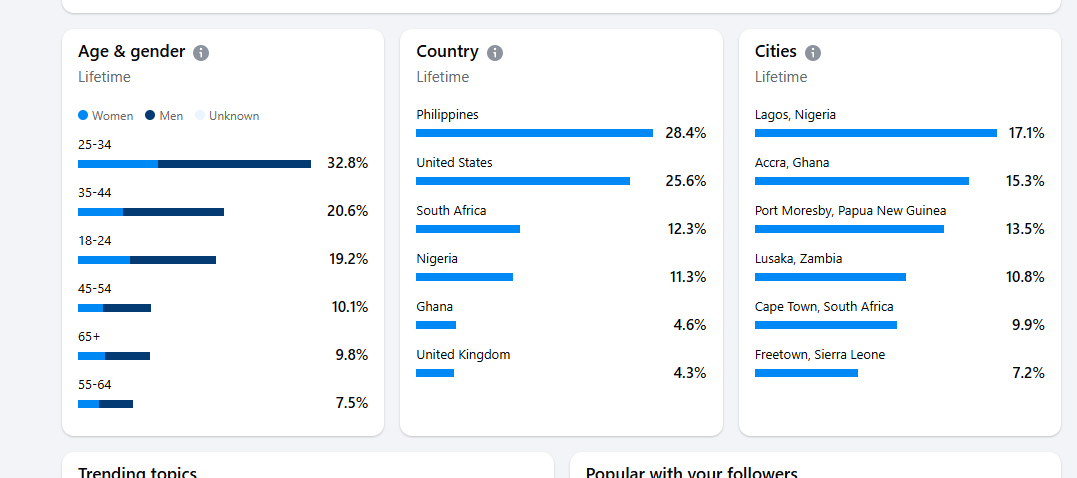The width and height of the screenshot is (1077, 478).
Task: Click the 25-34 age group bar
Action: (194, 164)
